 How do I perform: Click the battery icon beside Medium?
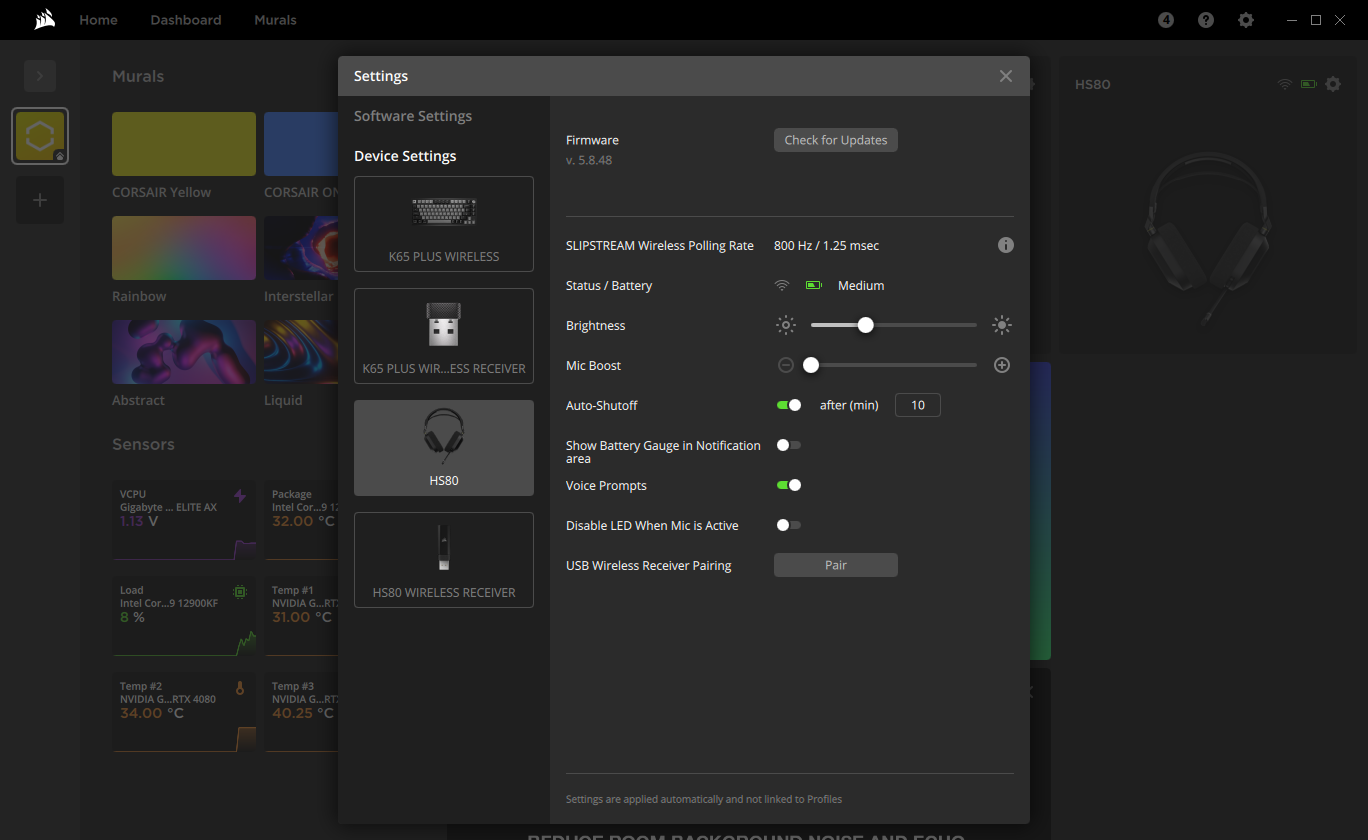coord(814,285)
